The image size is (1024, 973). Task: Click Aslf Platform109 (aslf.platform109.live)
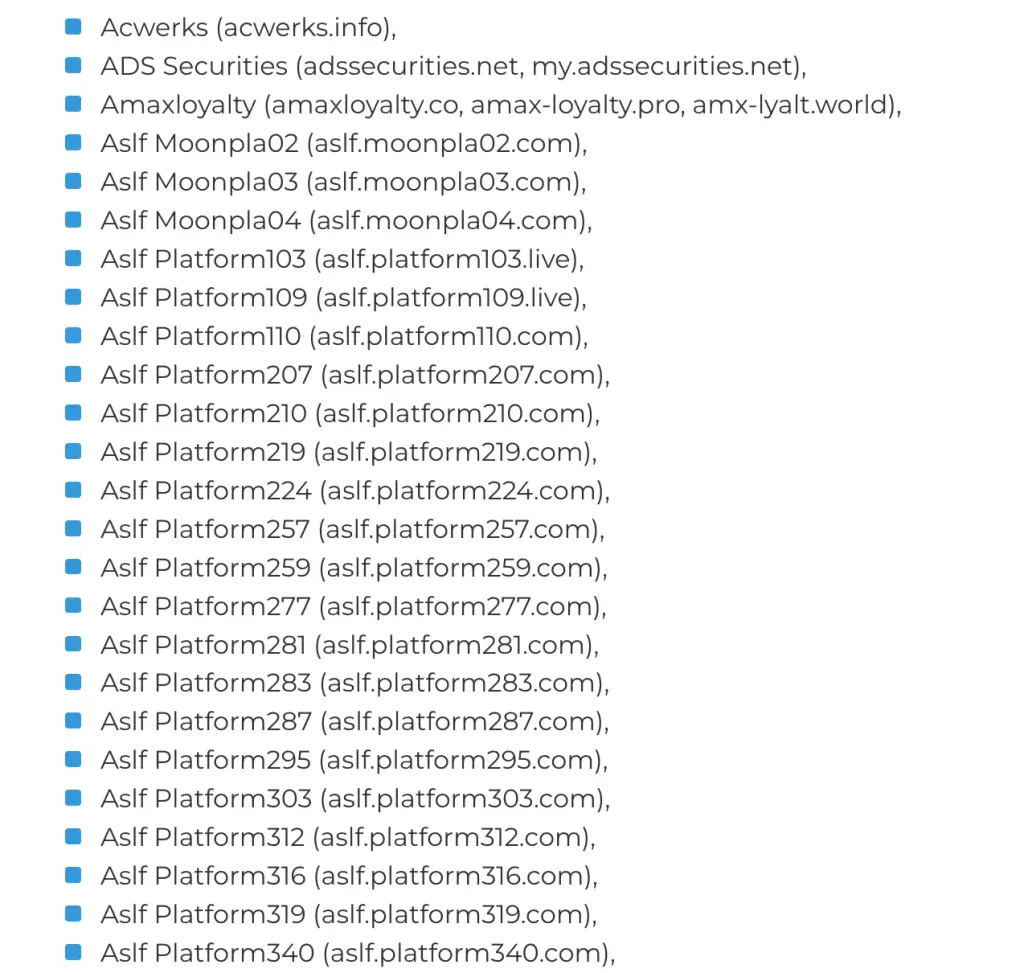(344, 297)
